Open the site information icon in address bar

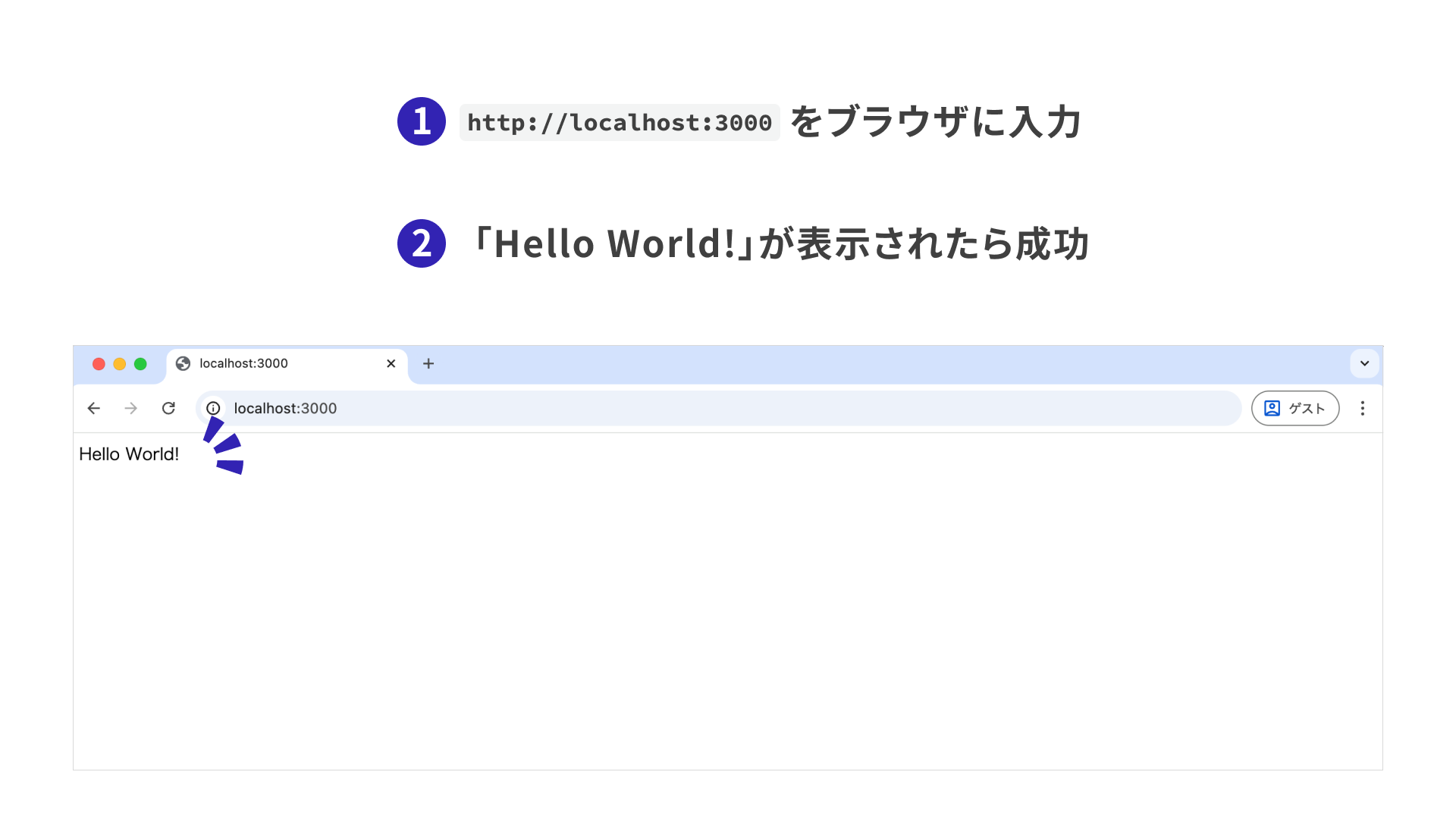[213, 409]
